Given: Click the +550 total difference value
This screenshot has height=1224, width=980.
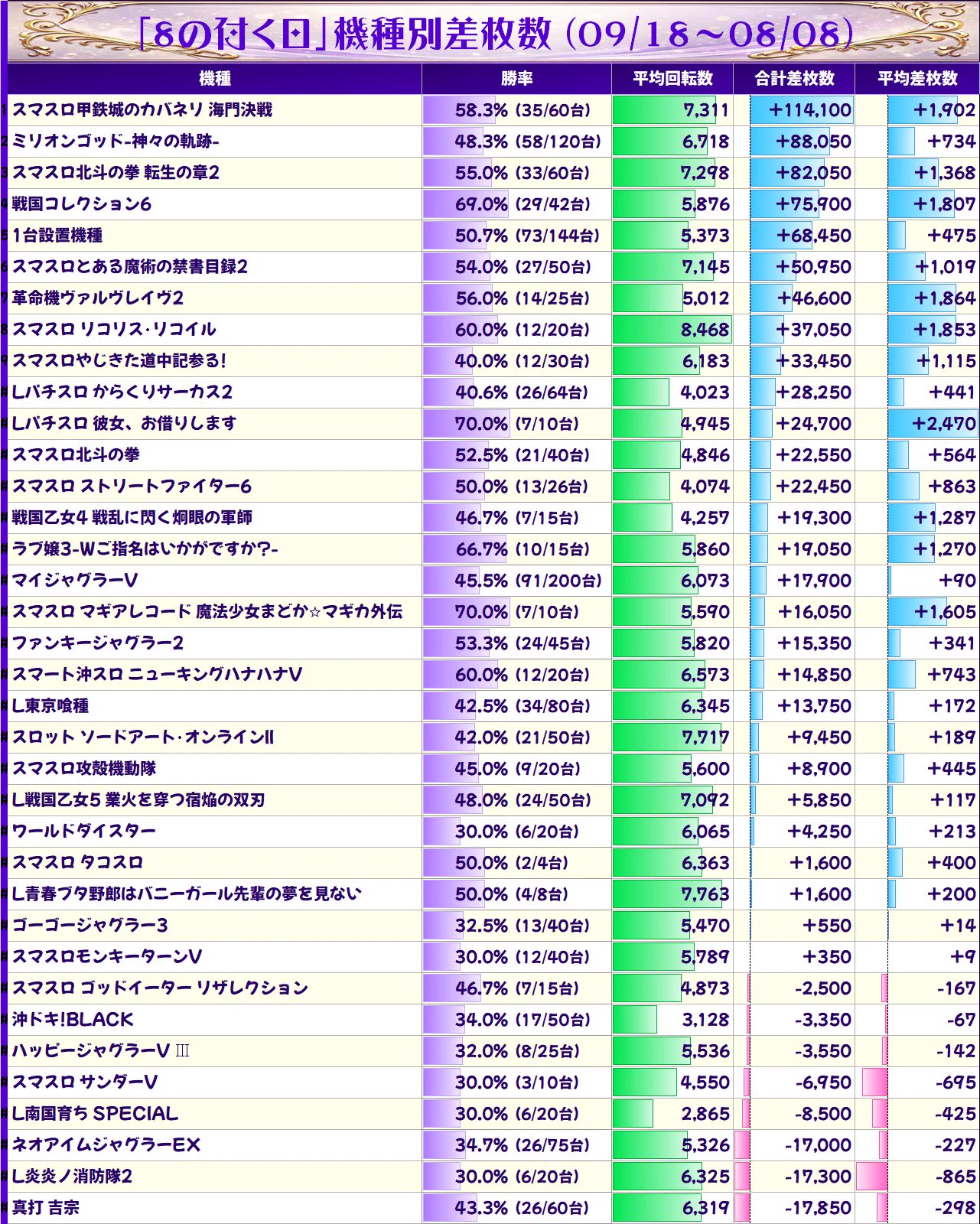Looking at the screenshot, I should 827,926.
